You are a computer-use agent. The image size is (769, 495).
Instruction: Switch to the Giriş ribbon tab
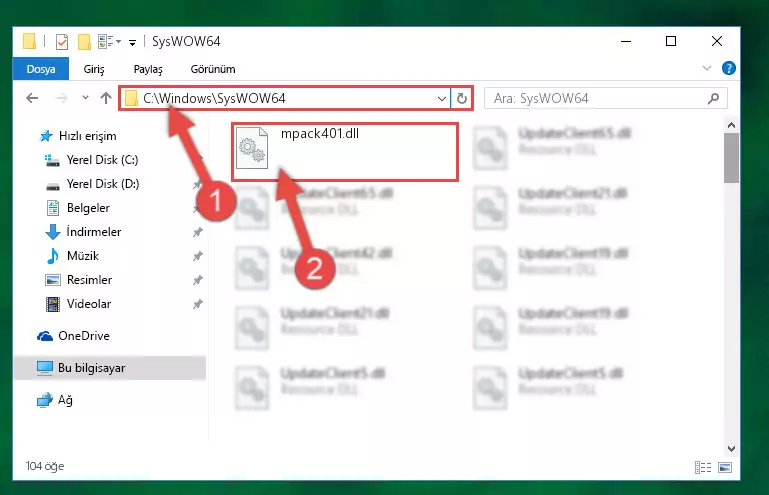tap(94, 69)
